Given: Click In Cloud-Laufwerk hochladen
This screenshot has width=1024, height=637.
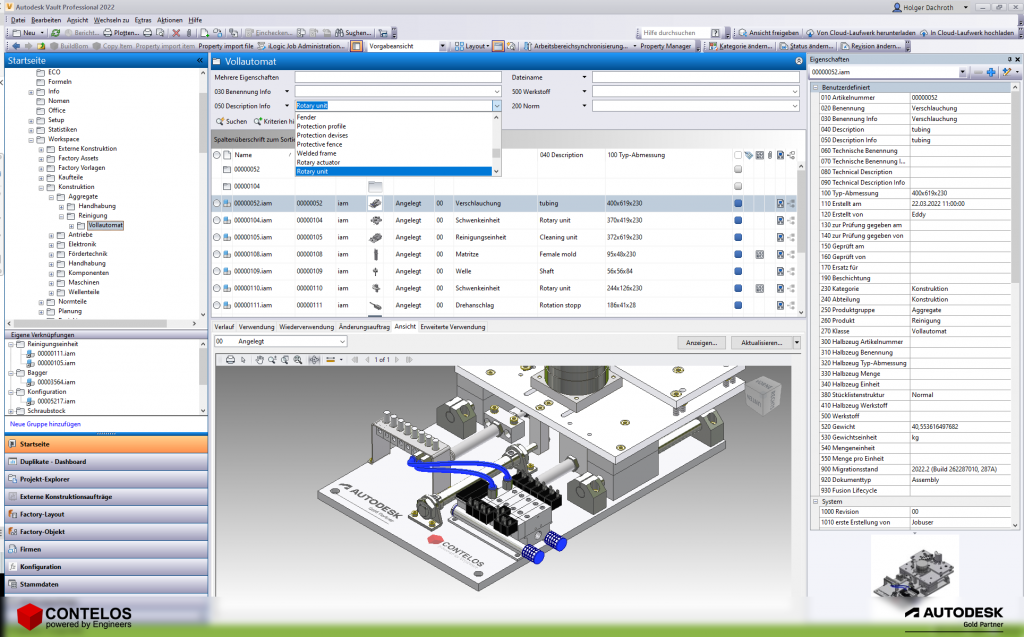Looking at the screenshot, I should [967, 33].
